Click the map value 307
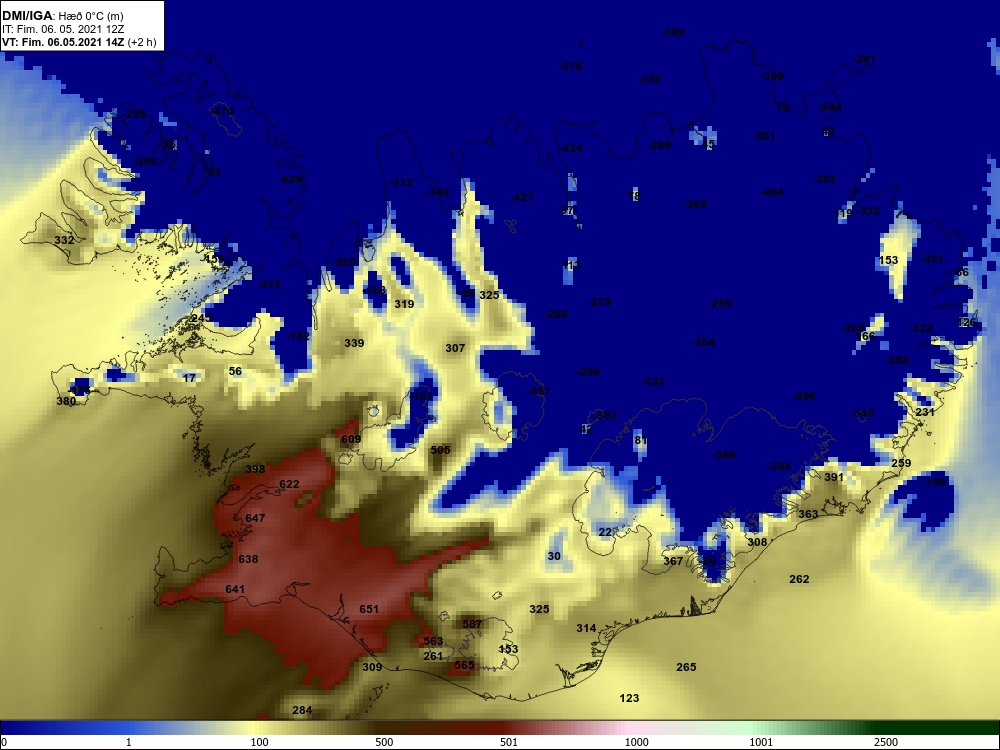Screen dimensions: 1000x750 [455, 348]
